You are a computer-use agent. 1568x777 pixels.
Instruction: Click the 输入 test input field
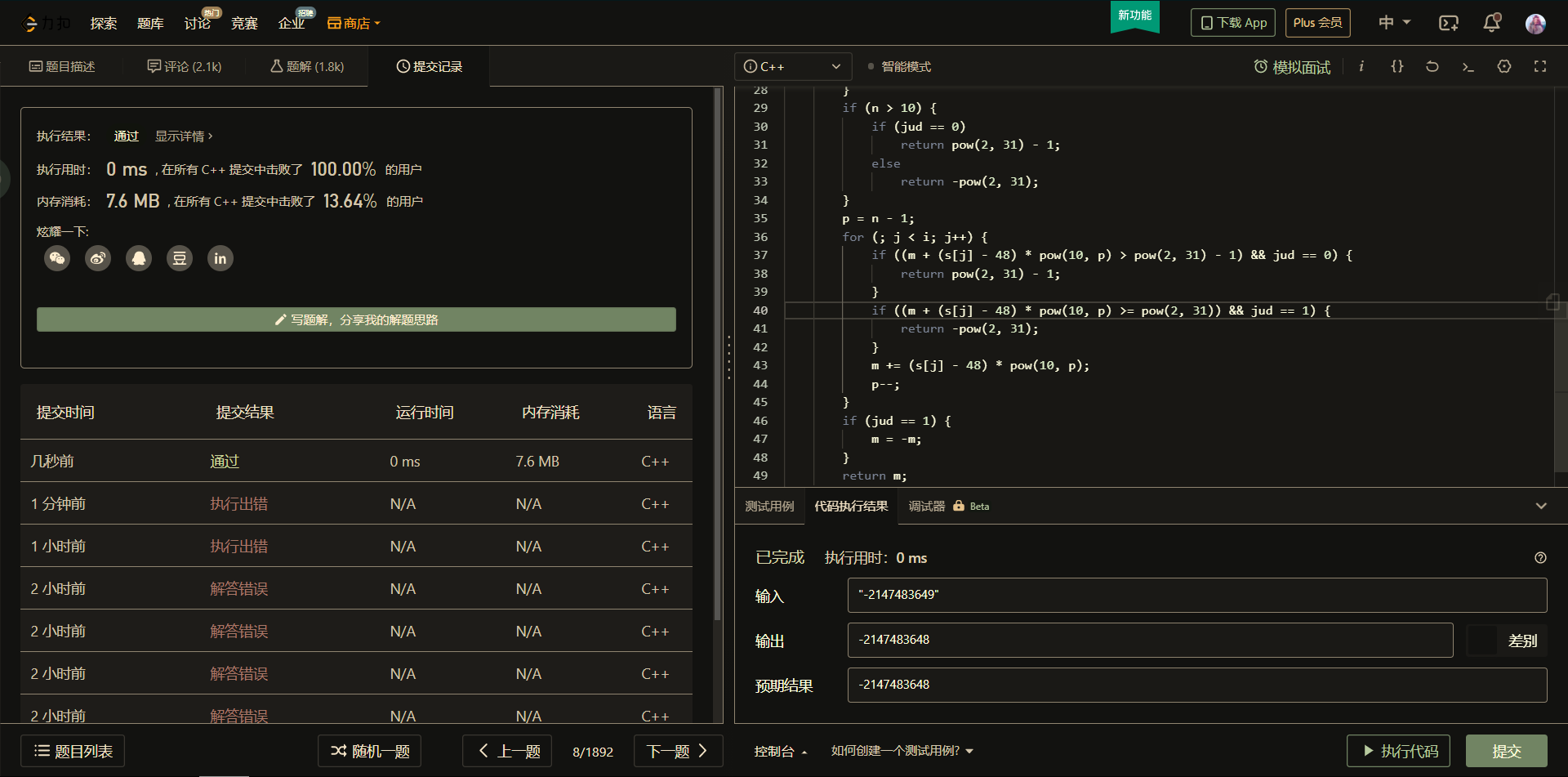pos(1196,595)
